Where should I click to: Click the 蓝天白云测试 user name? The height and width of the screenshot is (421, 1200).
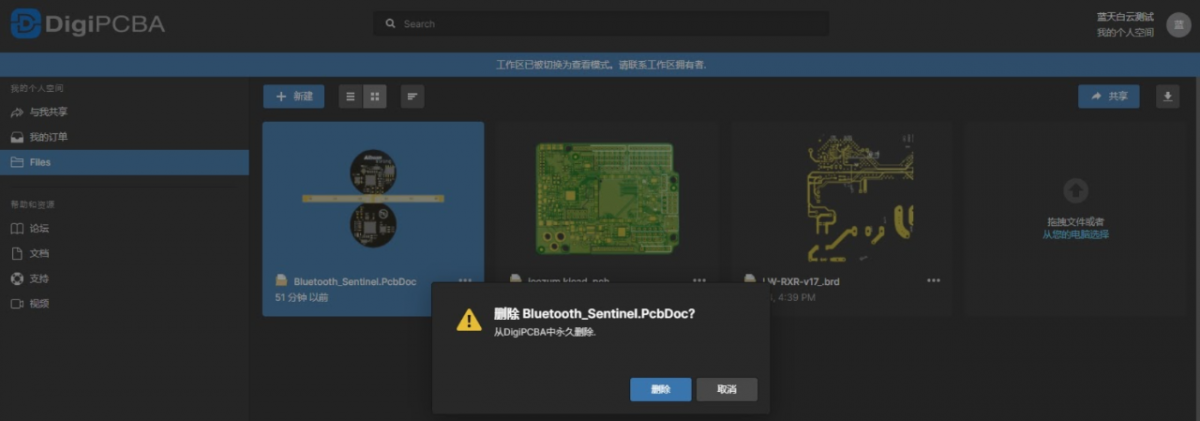(1125, 17)
